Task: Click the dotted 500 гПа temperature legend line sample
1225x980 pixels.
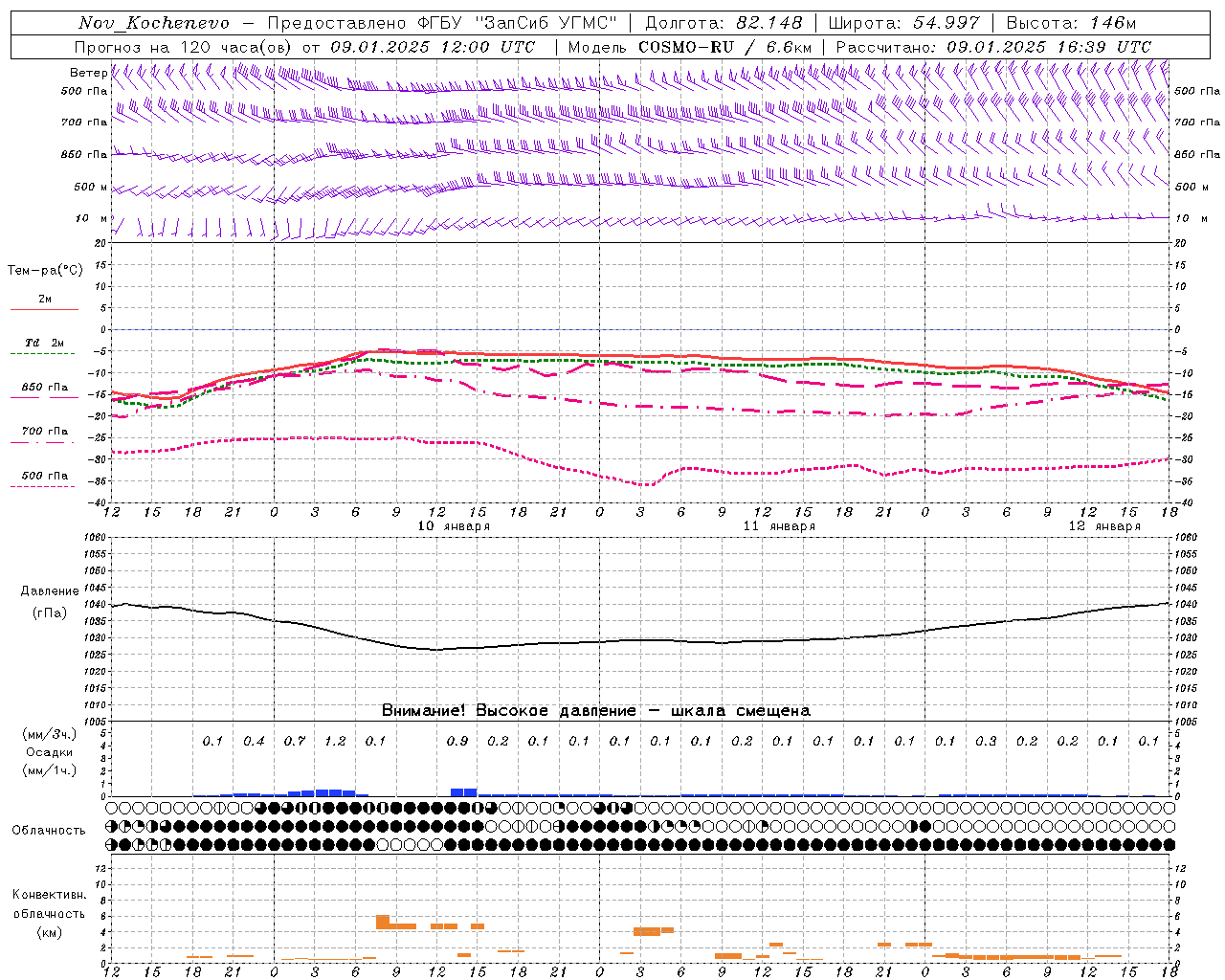Action: [x=43, y=486]
